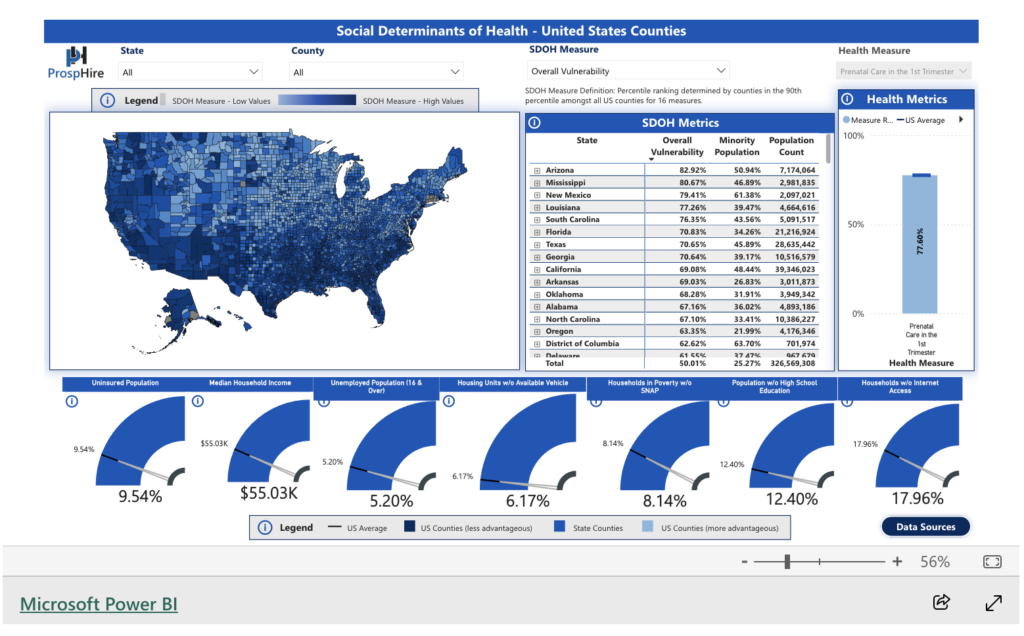Viewport: 1024px width, 636px height.
Task: Click info icon in SDOH Metrics header
Action: (x=534, y=123)
